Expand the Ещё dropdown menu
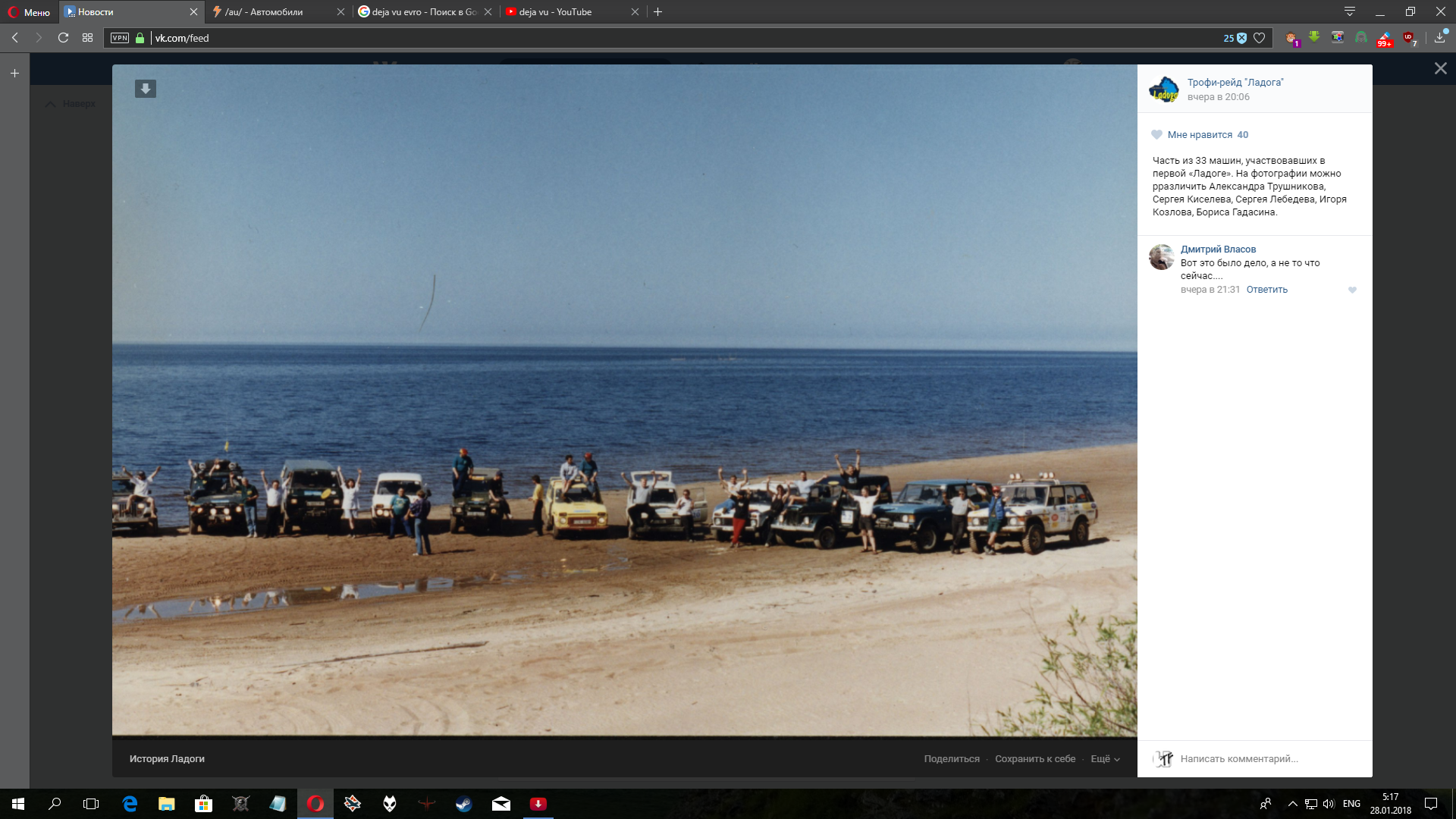Image resolution: width=1456 pixels, height=819 pixels. (x=1105, y=759)
